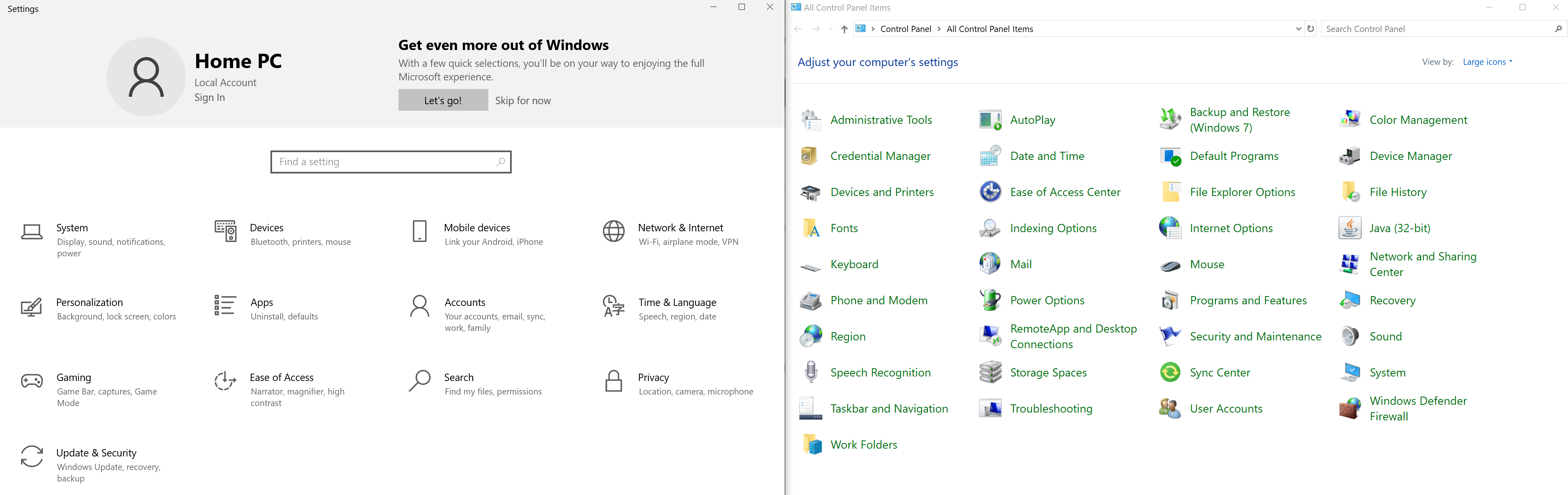1568x495 pixels.
Task: Open the Mouse icon in Control Panel
Action: (1170, 265)
